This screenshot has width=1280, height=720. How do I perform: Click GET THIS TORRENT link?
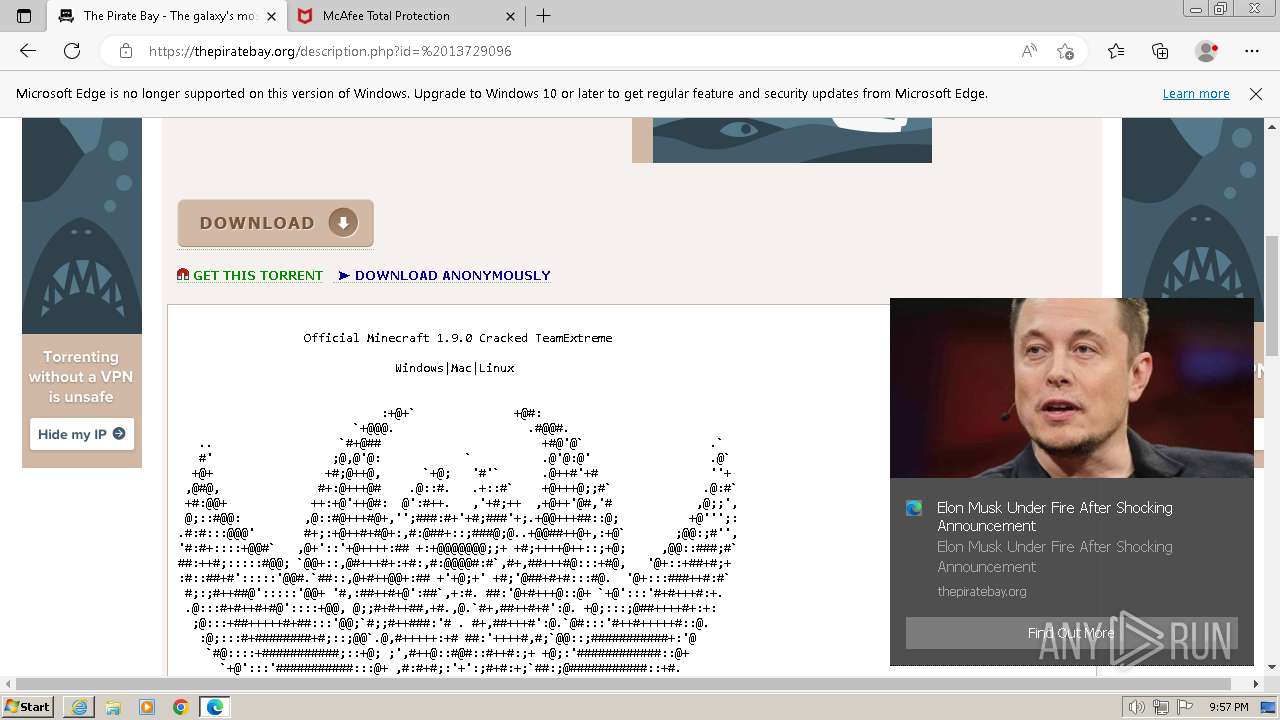tap(258, 276)
